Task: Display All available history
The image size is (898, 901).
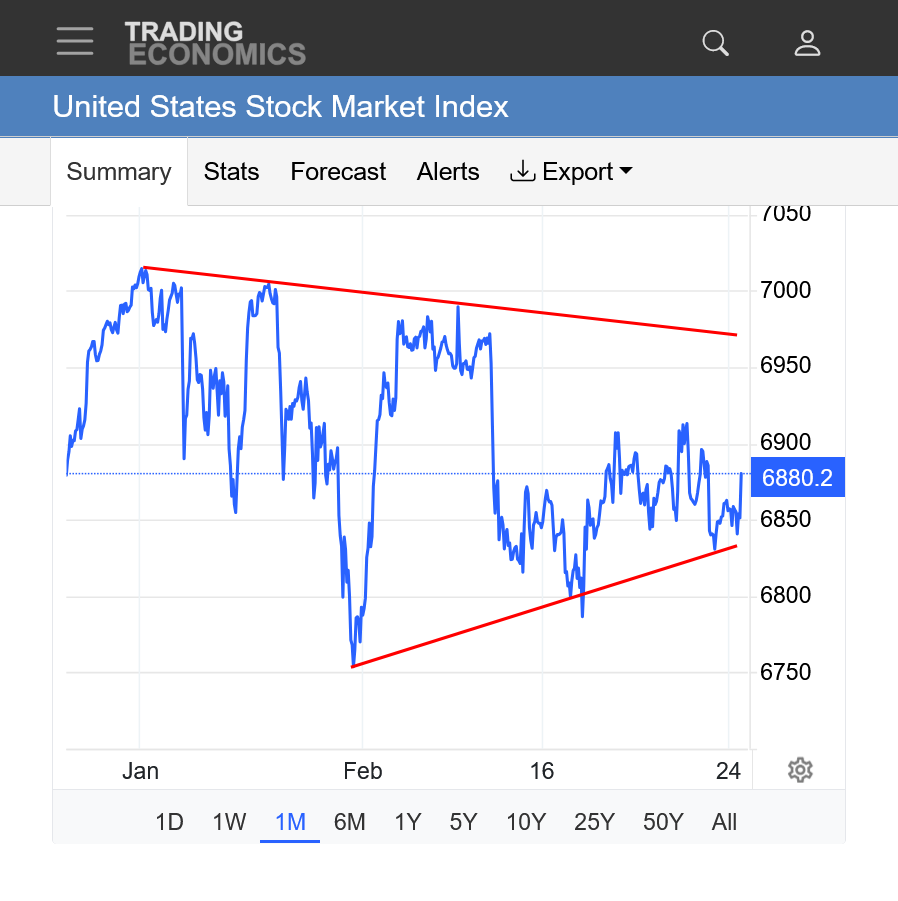Action: coord(724,822)
